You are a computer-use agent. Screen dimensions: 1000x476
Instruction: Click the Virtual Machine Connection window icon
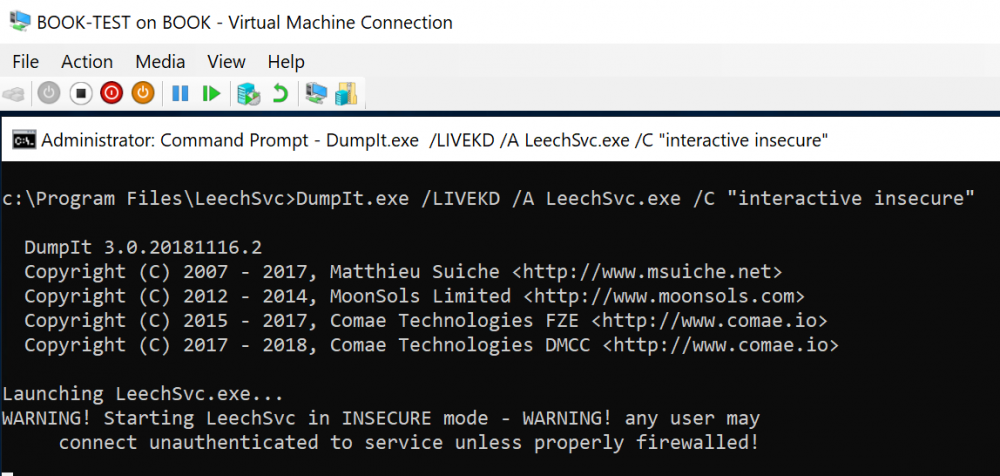point(17,22)
